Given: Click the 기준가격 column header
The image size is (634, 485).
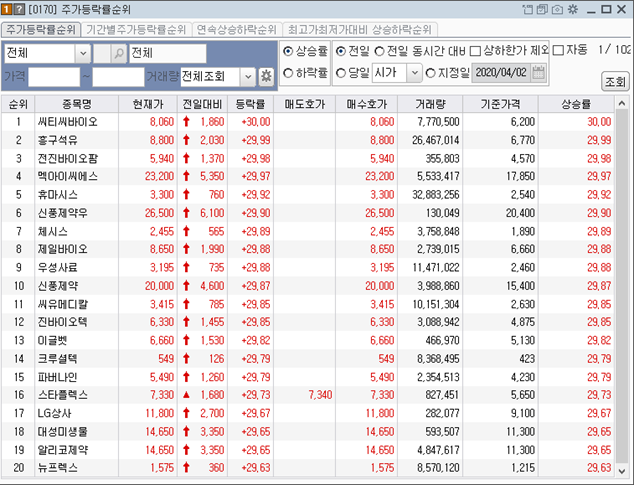Looking at the screenshot, I should coord(500,104).
